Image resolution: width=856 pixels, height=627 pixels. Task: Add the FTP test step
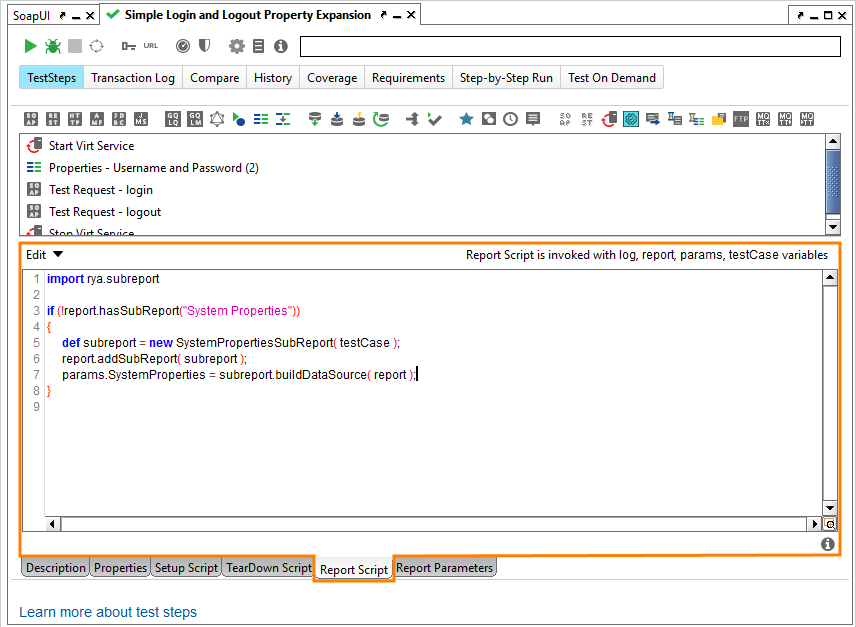tap(741, 119)
